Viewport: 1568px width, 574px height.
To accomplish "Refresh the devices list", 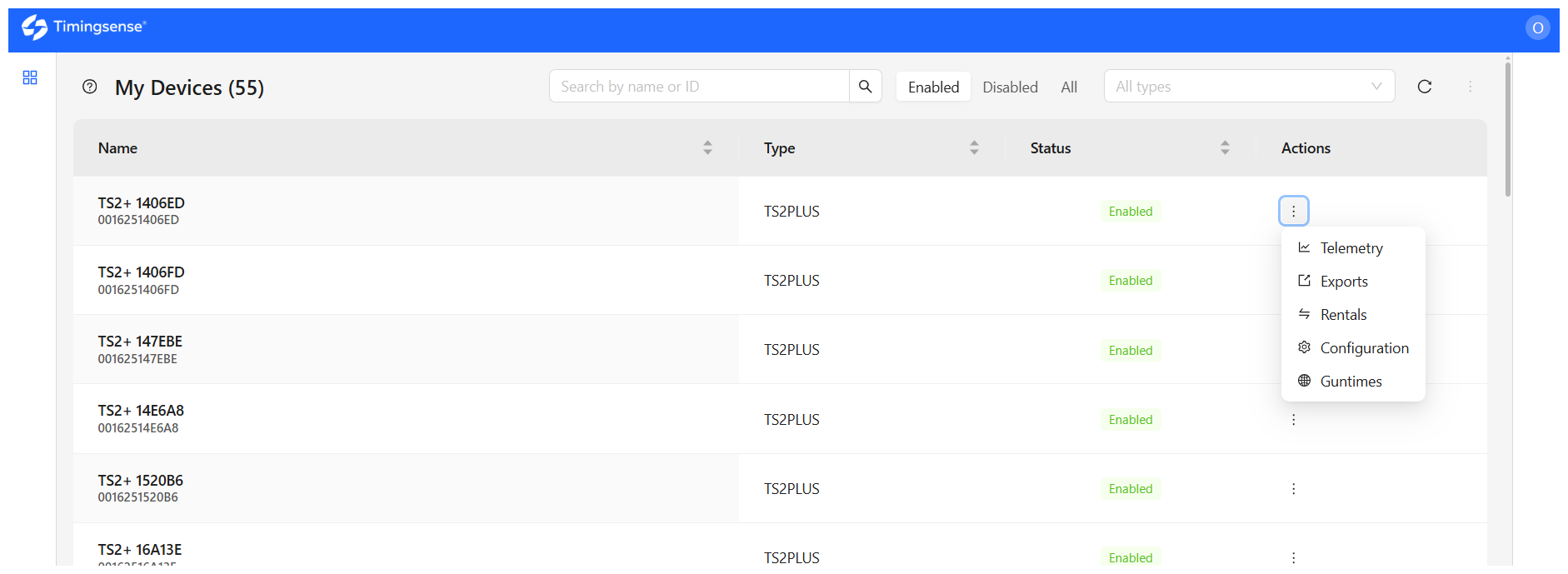I will point(1425,87).
